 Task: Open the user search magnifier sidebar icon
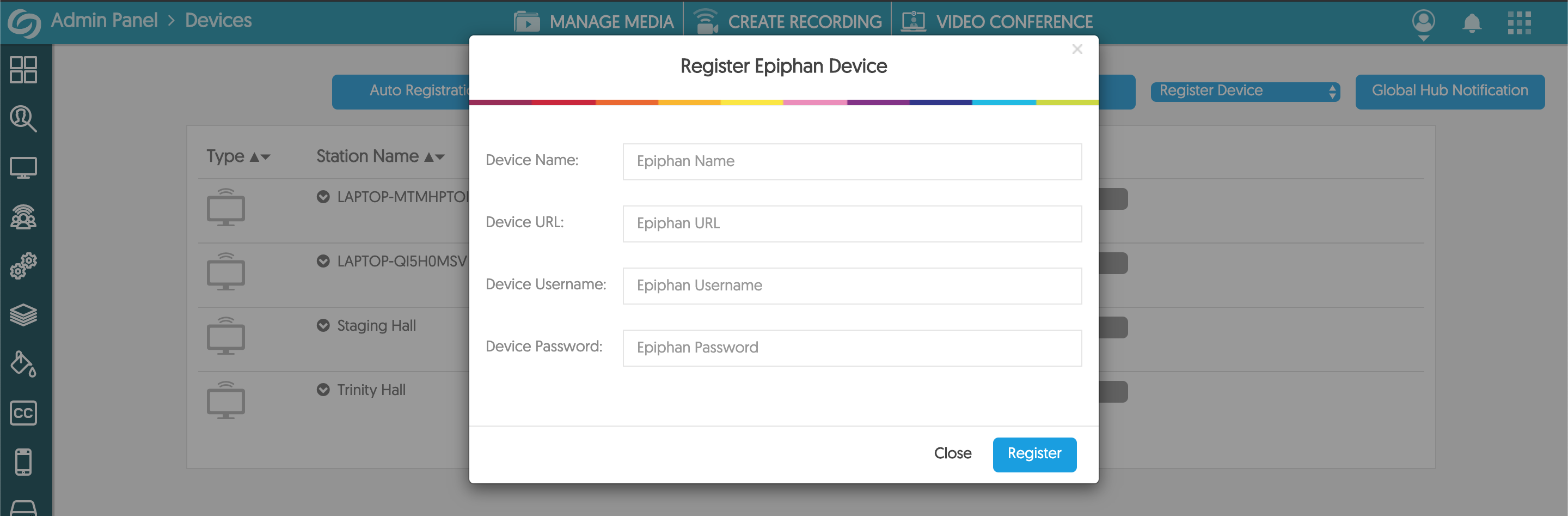pos(23,119)
